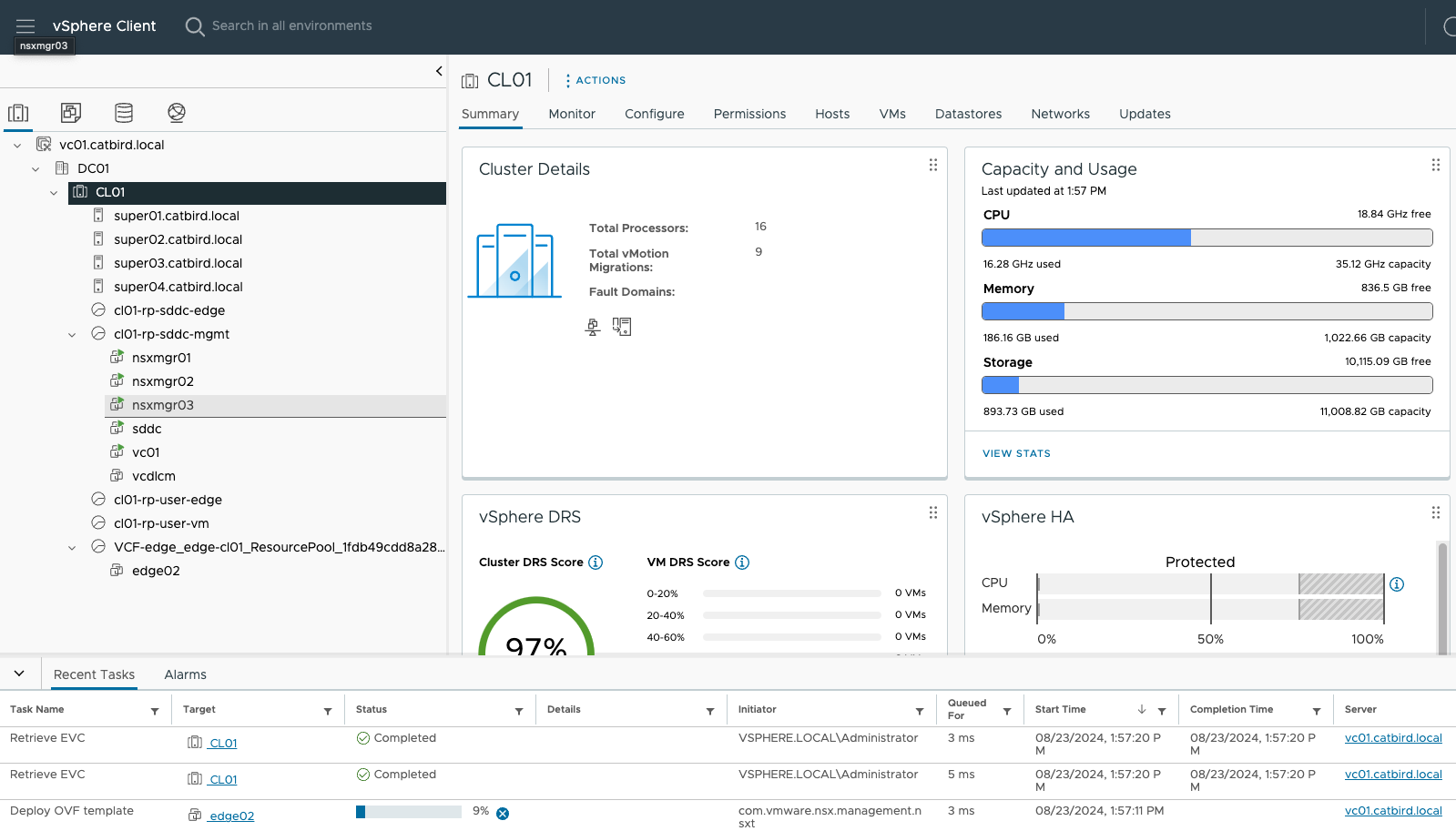Viewport: 1456px width, 831px height.
Task: Filter the Status column
Action: (519, 711)
